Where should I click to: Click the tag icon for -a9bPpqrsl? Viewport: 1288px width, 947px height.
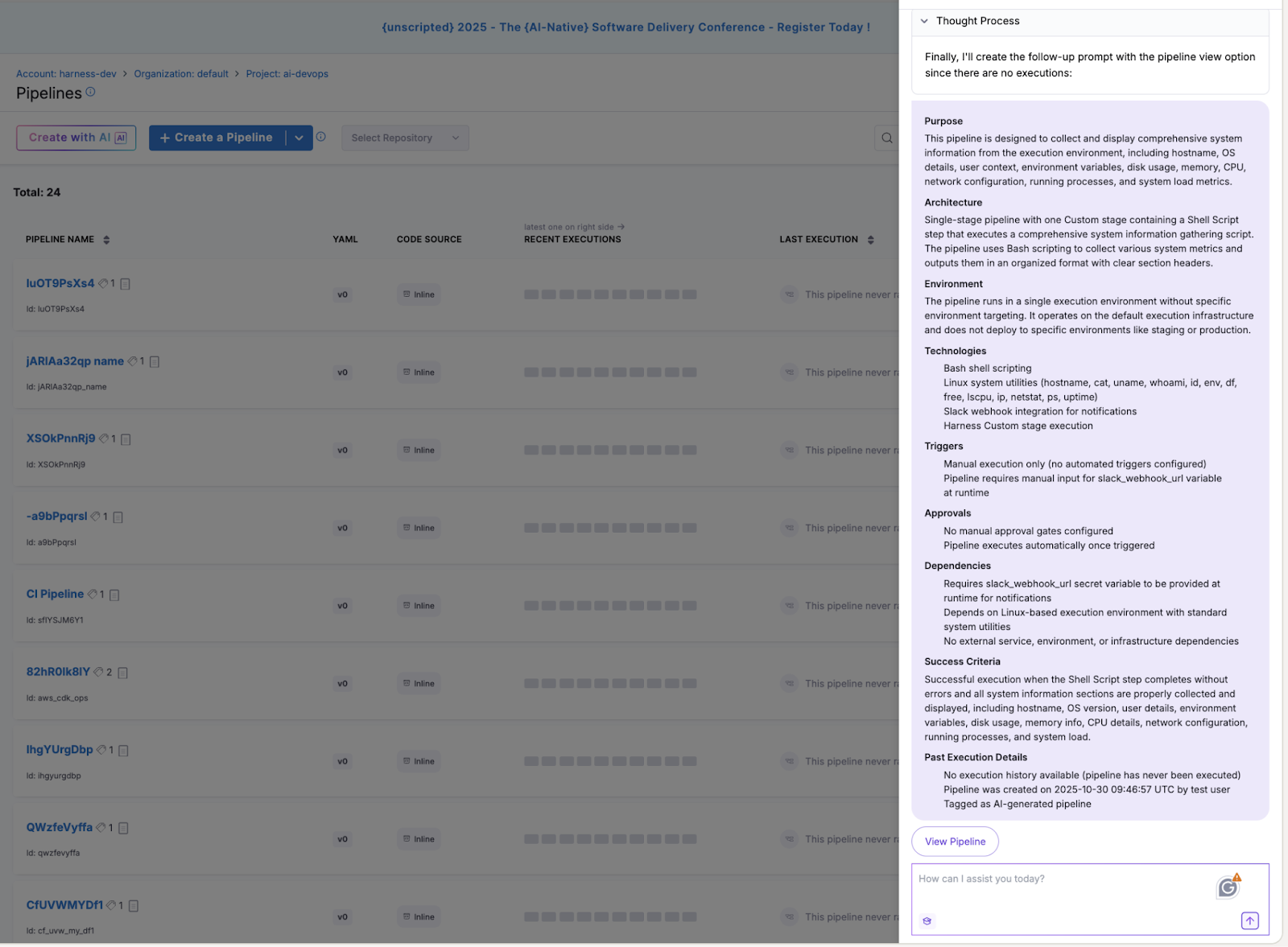pos(96,517)
